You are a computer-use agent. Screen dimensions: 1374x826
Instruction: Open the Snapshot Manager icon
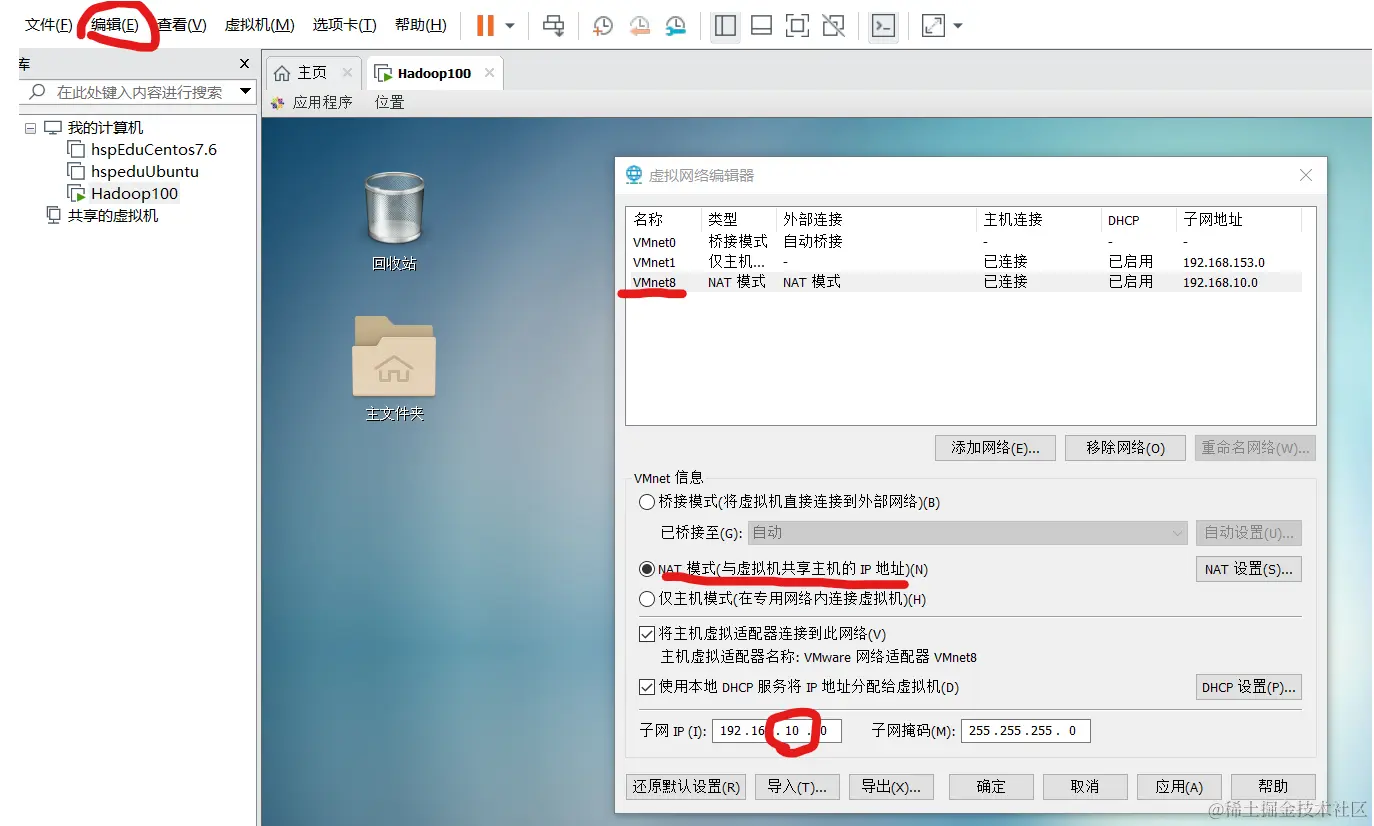676,25
